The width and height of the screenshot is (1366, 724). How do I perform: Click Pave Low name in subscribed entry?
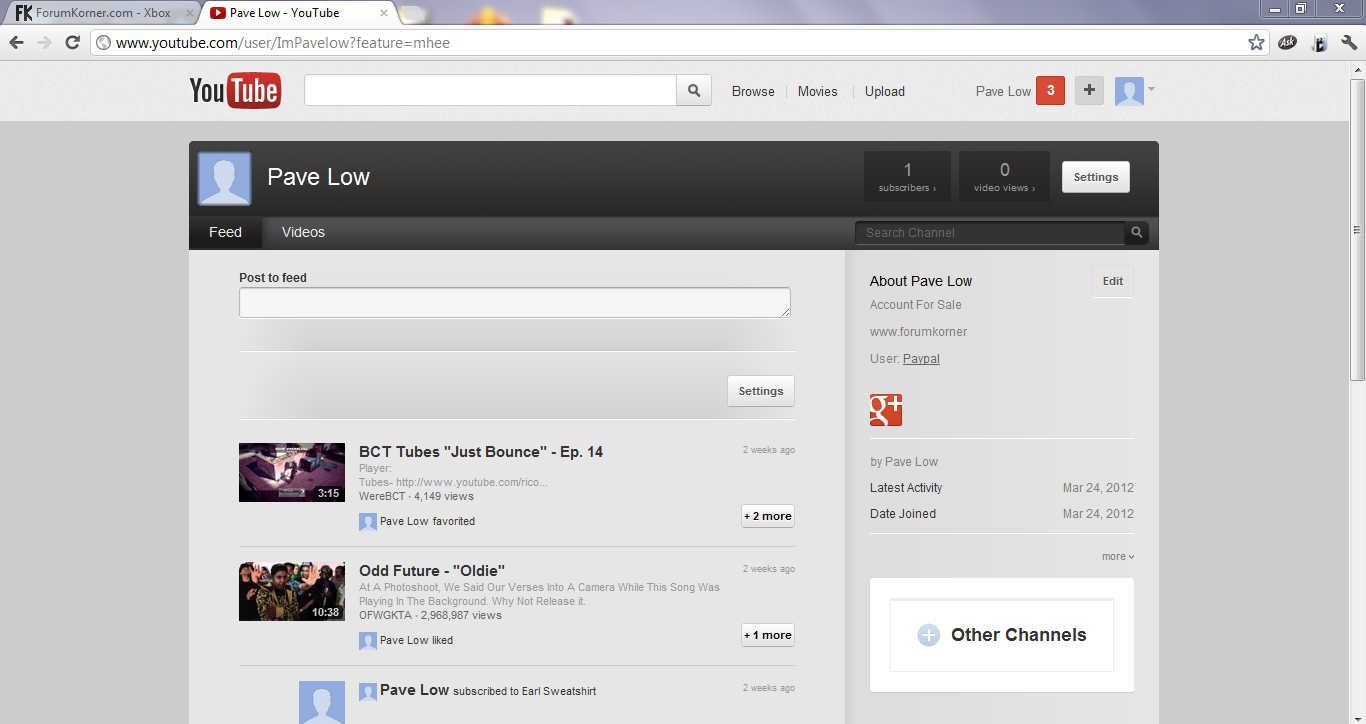[x=414, y=690]
